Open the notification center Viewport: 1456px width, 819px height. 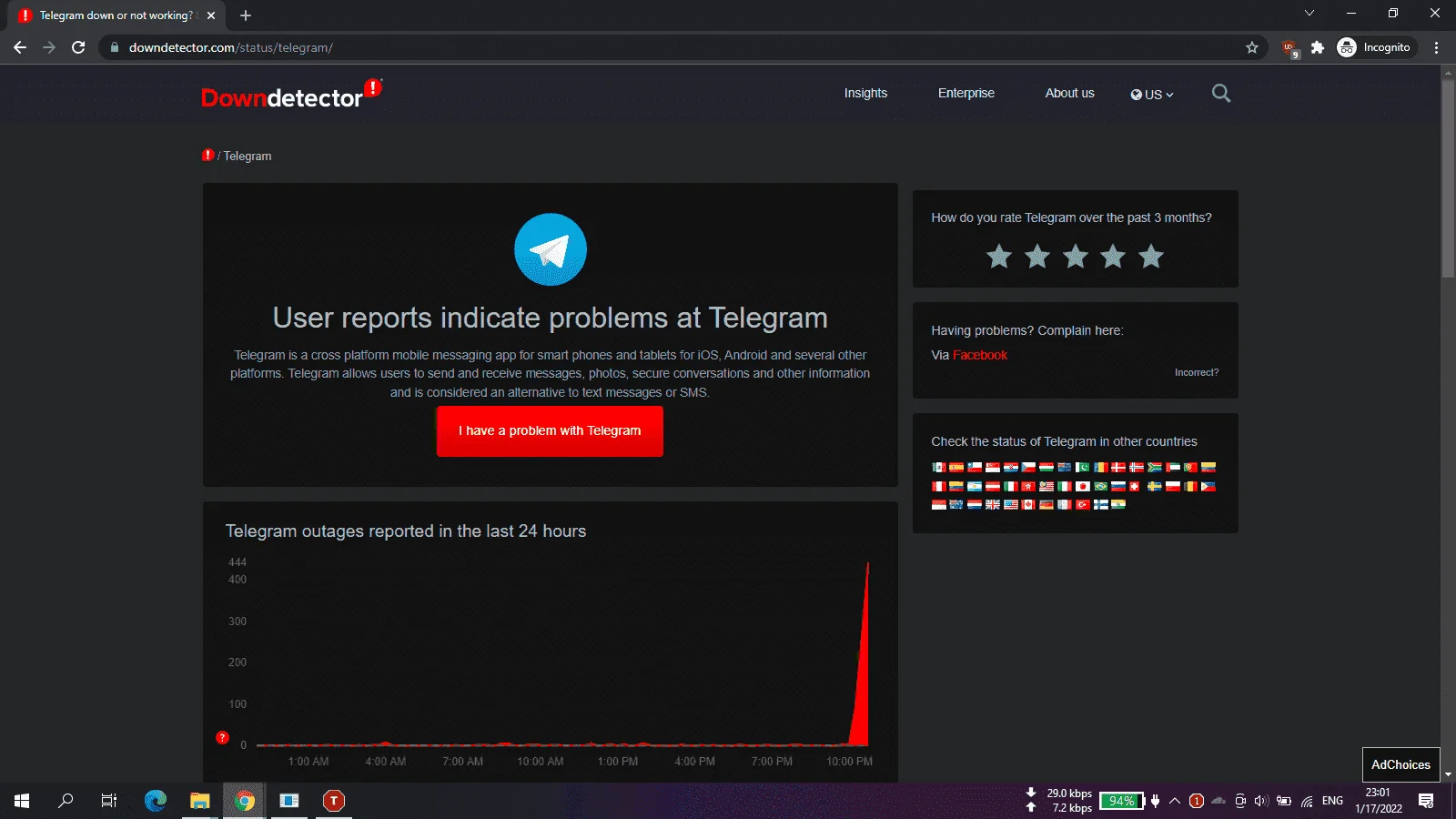1426,801
